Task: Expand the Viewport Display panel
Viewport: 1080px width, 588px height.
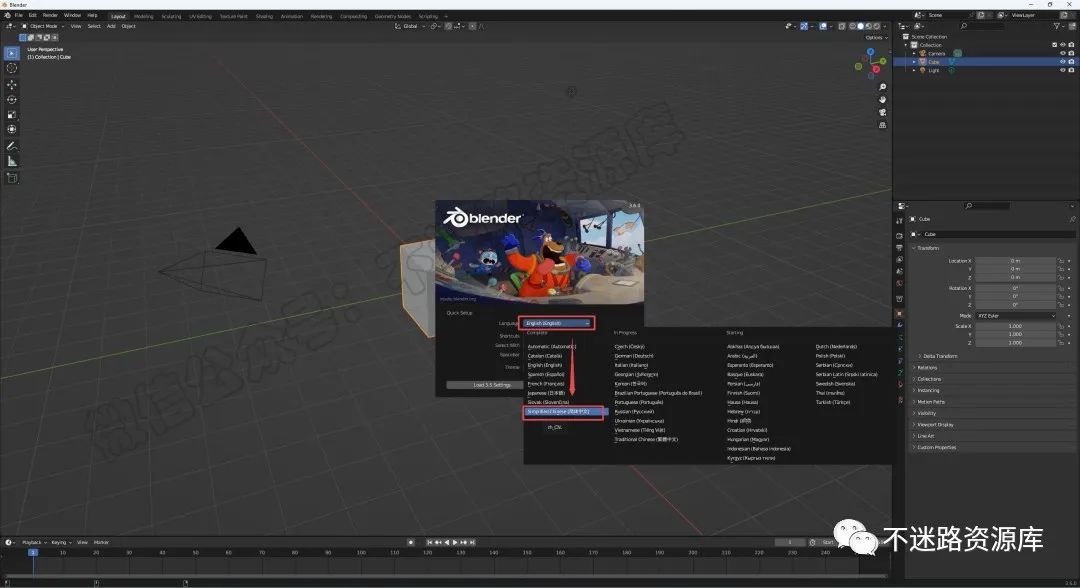Action: [x=934, y=425]
